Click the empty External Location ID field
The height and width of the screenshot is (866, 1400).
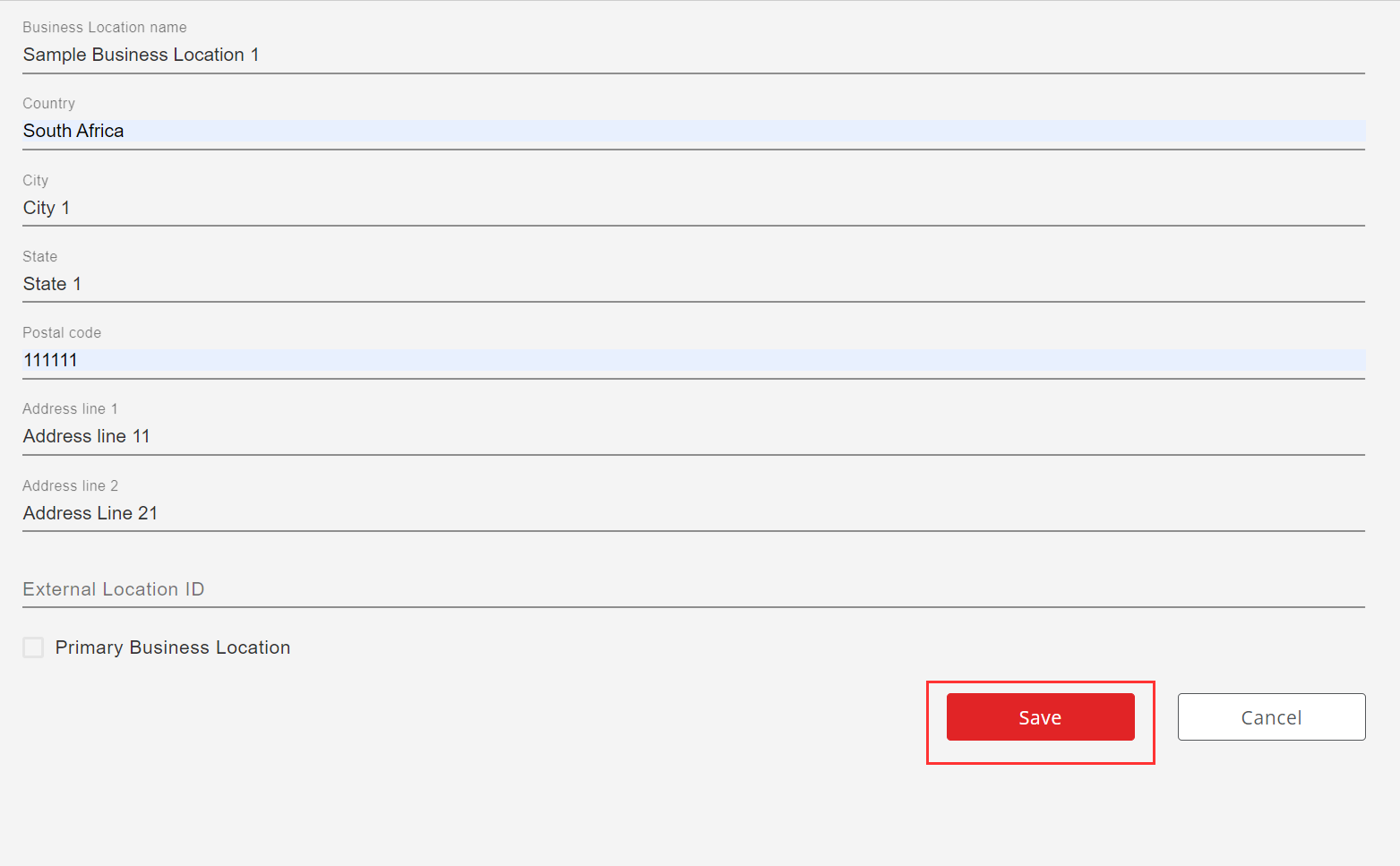tap(693, 589)
